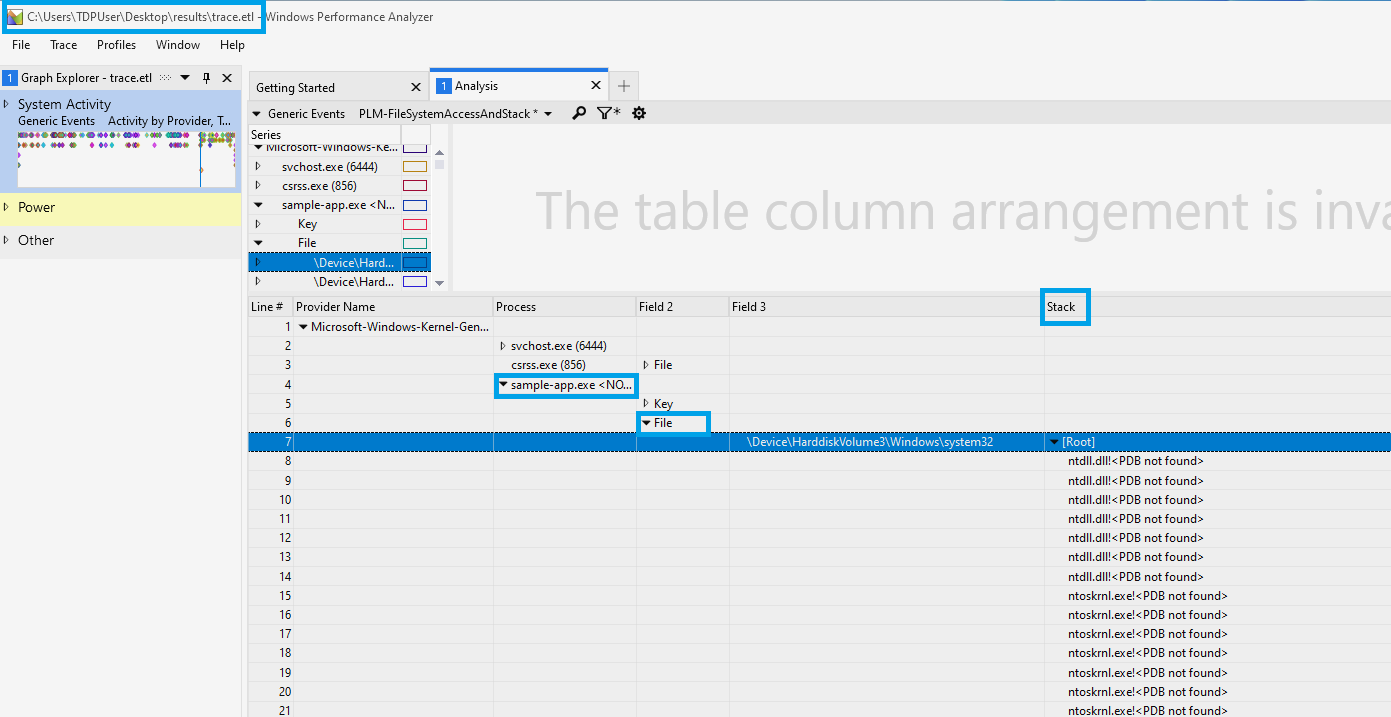1391x717 pixels.
Task: Click the File series green color swatch
Action: click(x=414, y=242)
